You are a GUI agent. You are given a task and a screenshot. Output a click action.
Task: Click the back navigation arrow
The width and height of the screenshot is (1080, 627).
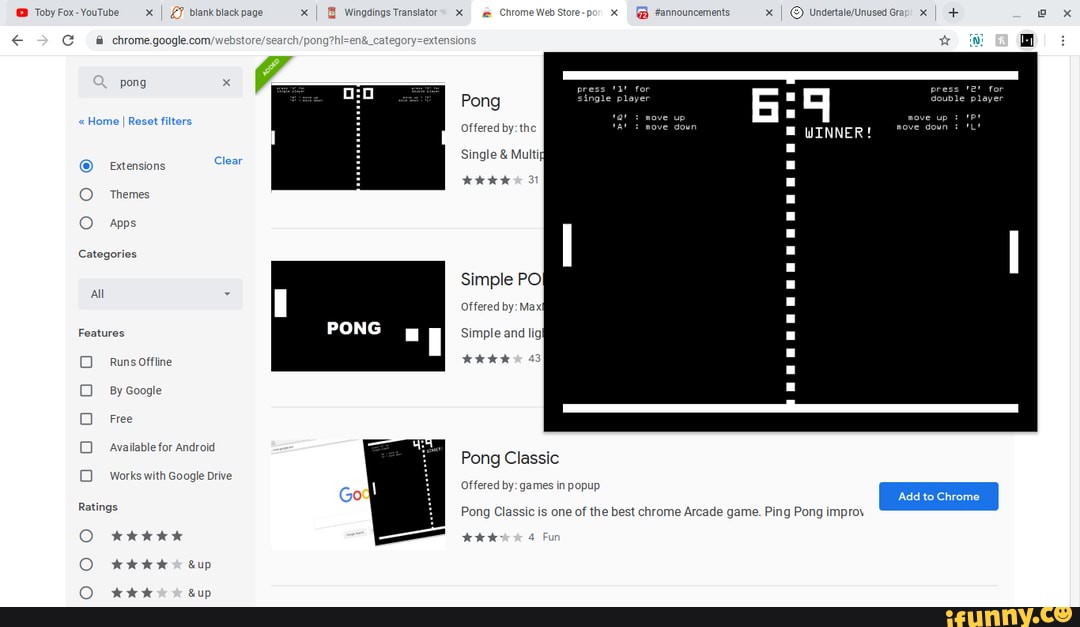point(17,40)
